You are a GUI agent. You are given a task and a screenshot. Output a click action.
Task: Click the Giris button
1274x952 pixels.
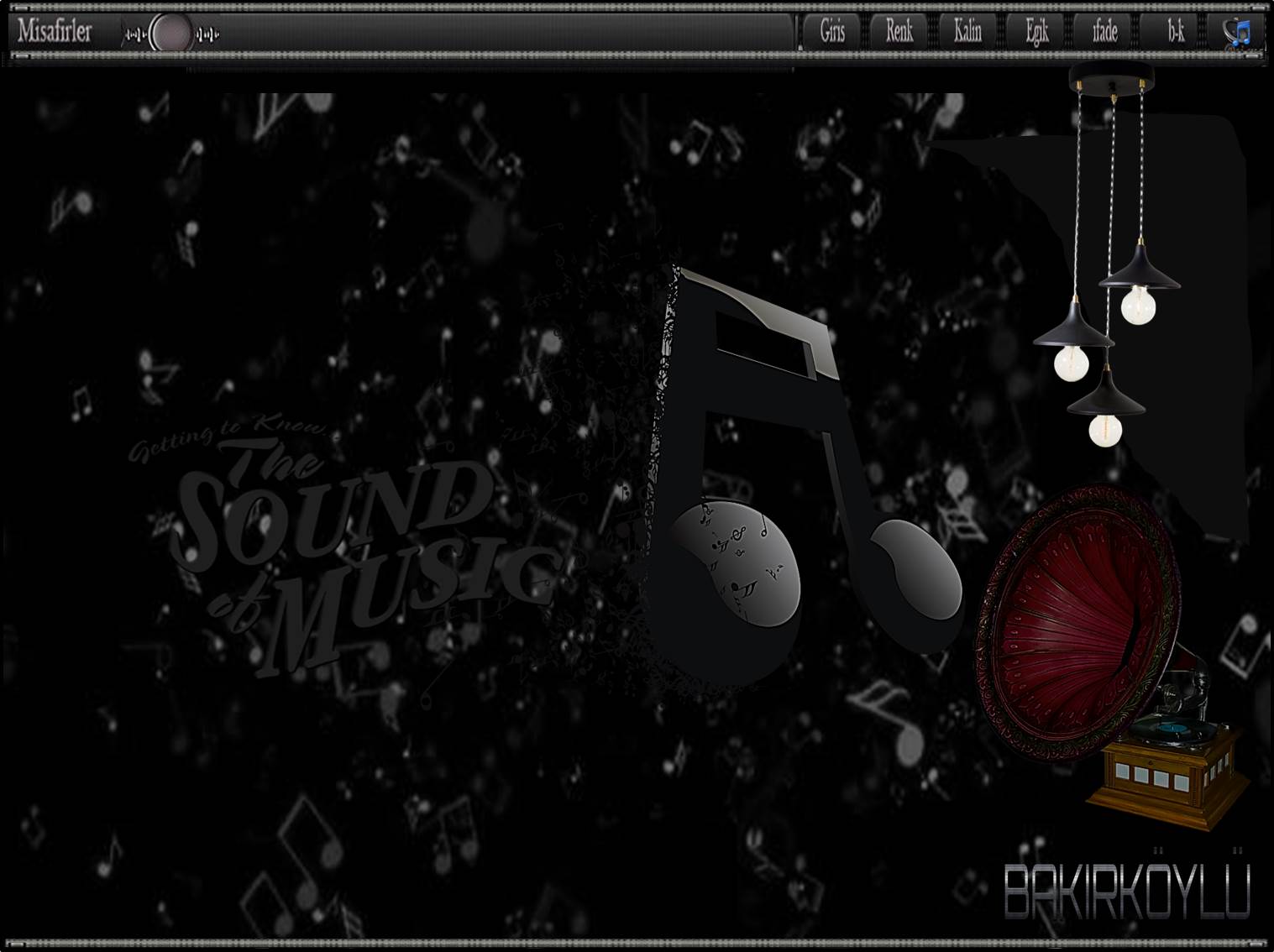point(832,33)
